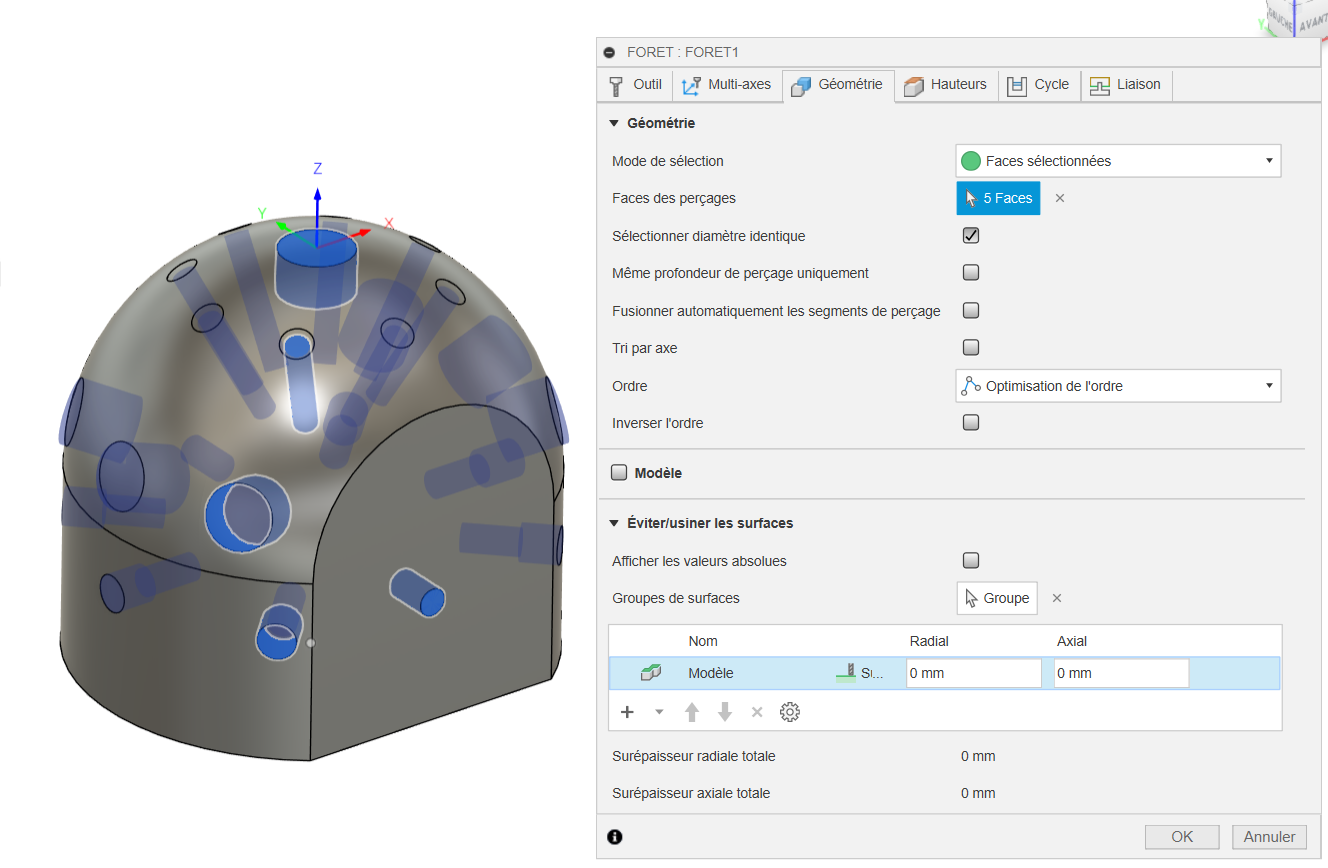This screenshot has height=868, width=1328.
Task: Switch to the Multi-axes tab
Action: pos(727,85)
